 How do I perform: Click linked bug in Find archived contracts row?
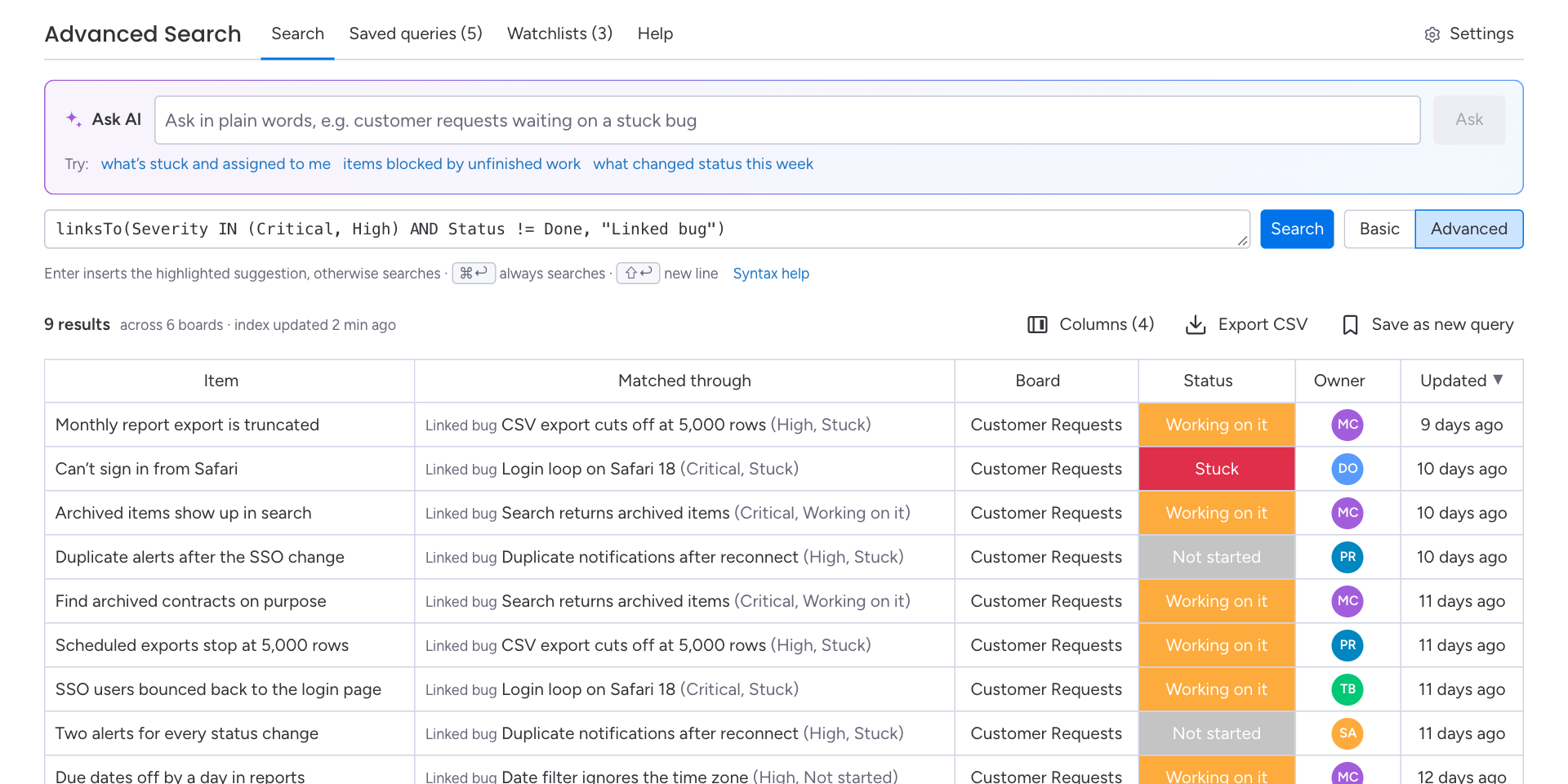point(616,601)
